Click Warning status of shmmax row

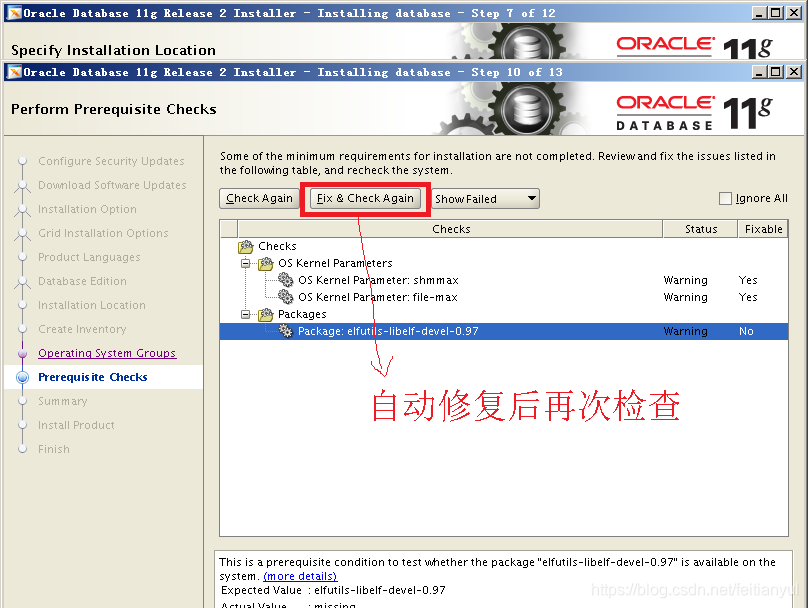685,280
